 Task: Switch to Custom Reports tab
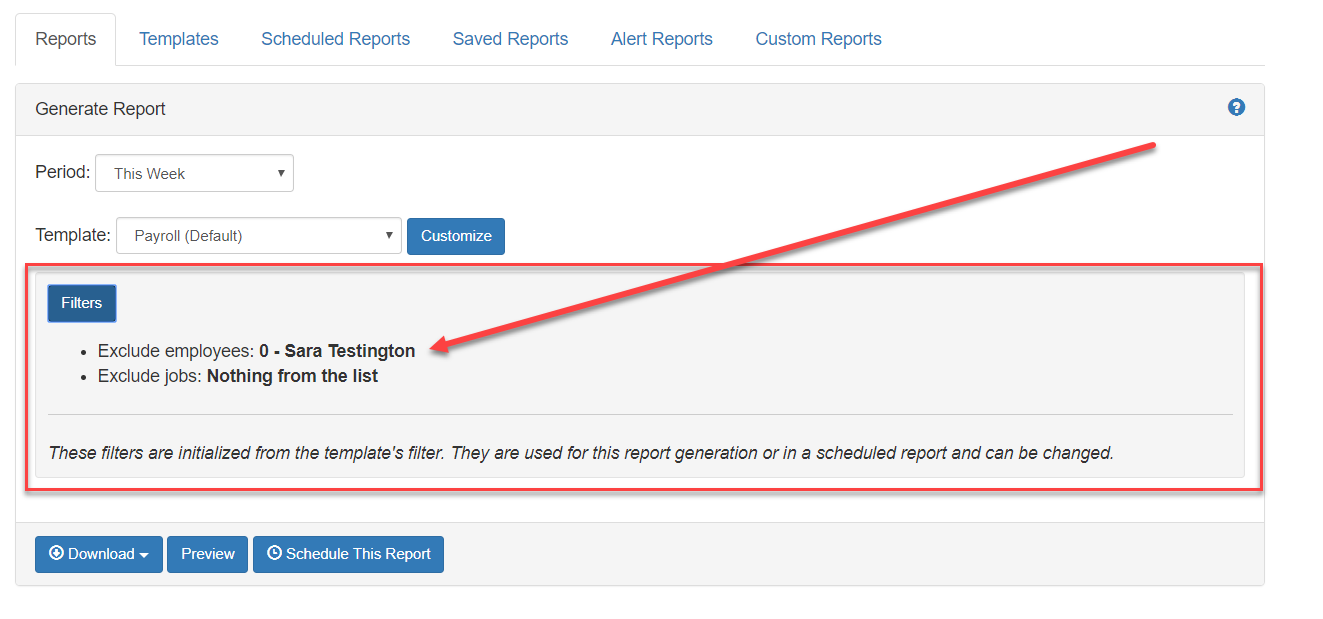pos(818,38)
